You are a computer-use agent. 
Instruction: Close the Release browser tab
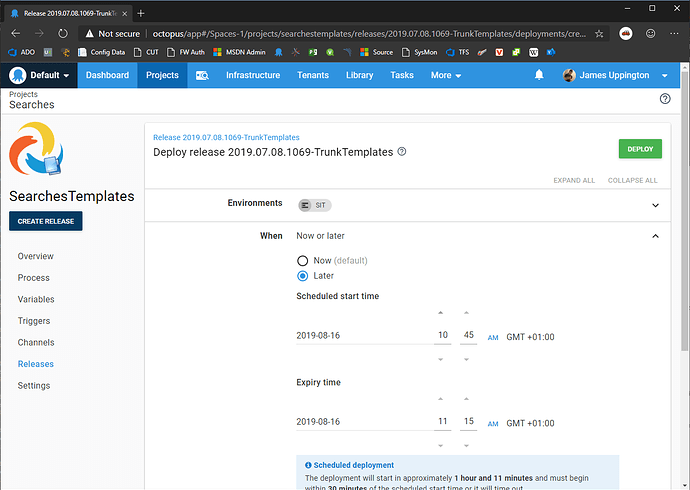tap(125, 14)
